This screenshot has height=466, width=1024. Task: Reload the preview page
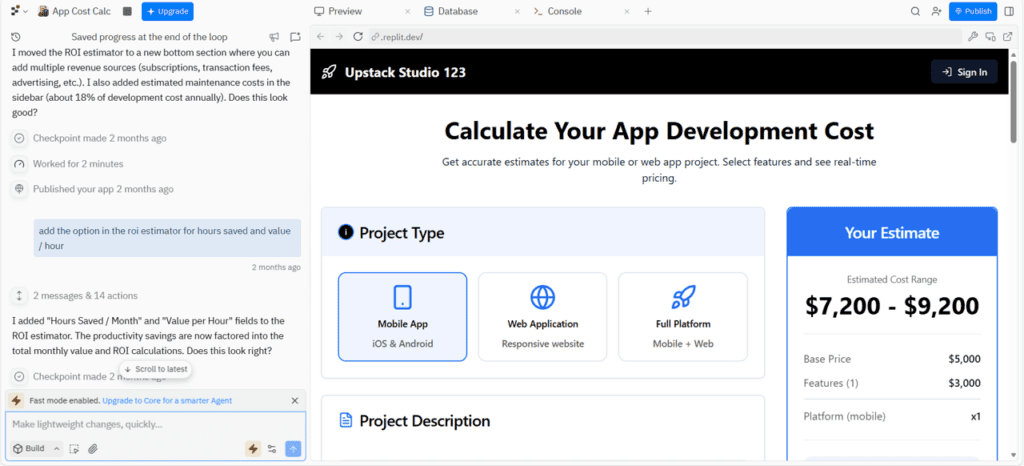pos(358,37)
